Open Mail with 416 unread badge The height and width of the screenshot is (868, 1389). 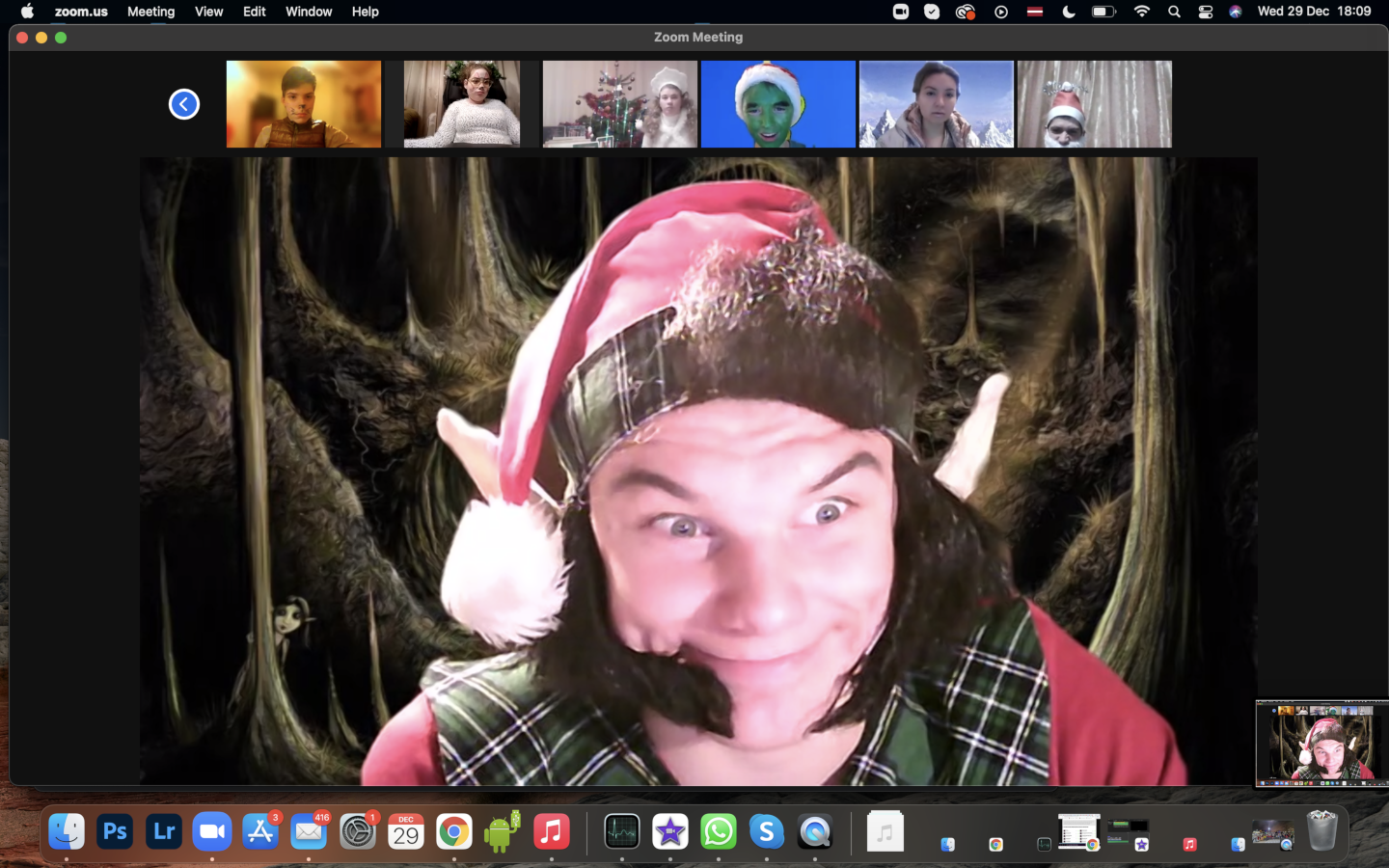click(309, 831)
